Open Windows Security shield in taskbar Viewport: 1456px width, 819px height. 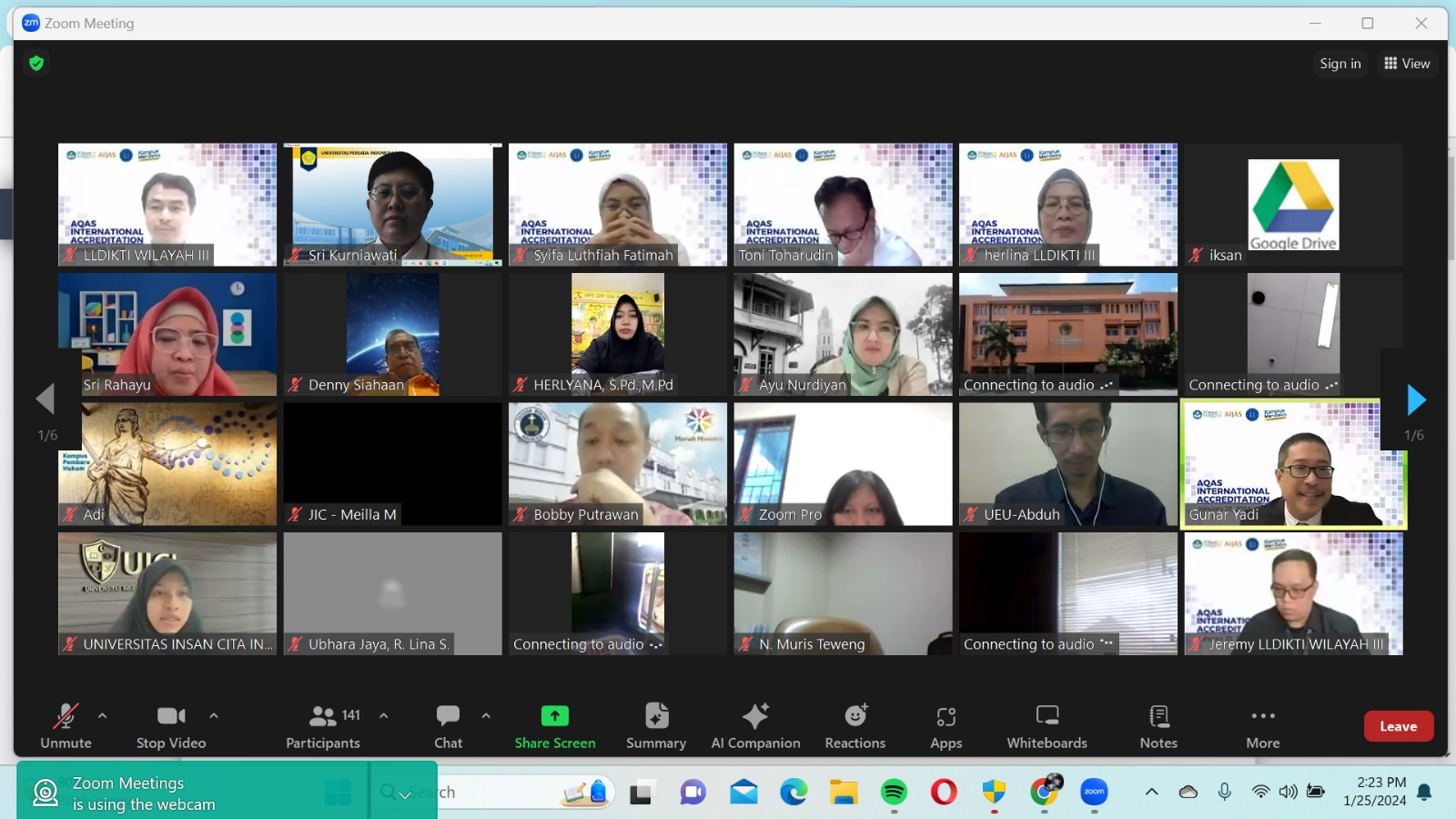click(995, 792)
